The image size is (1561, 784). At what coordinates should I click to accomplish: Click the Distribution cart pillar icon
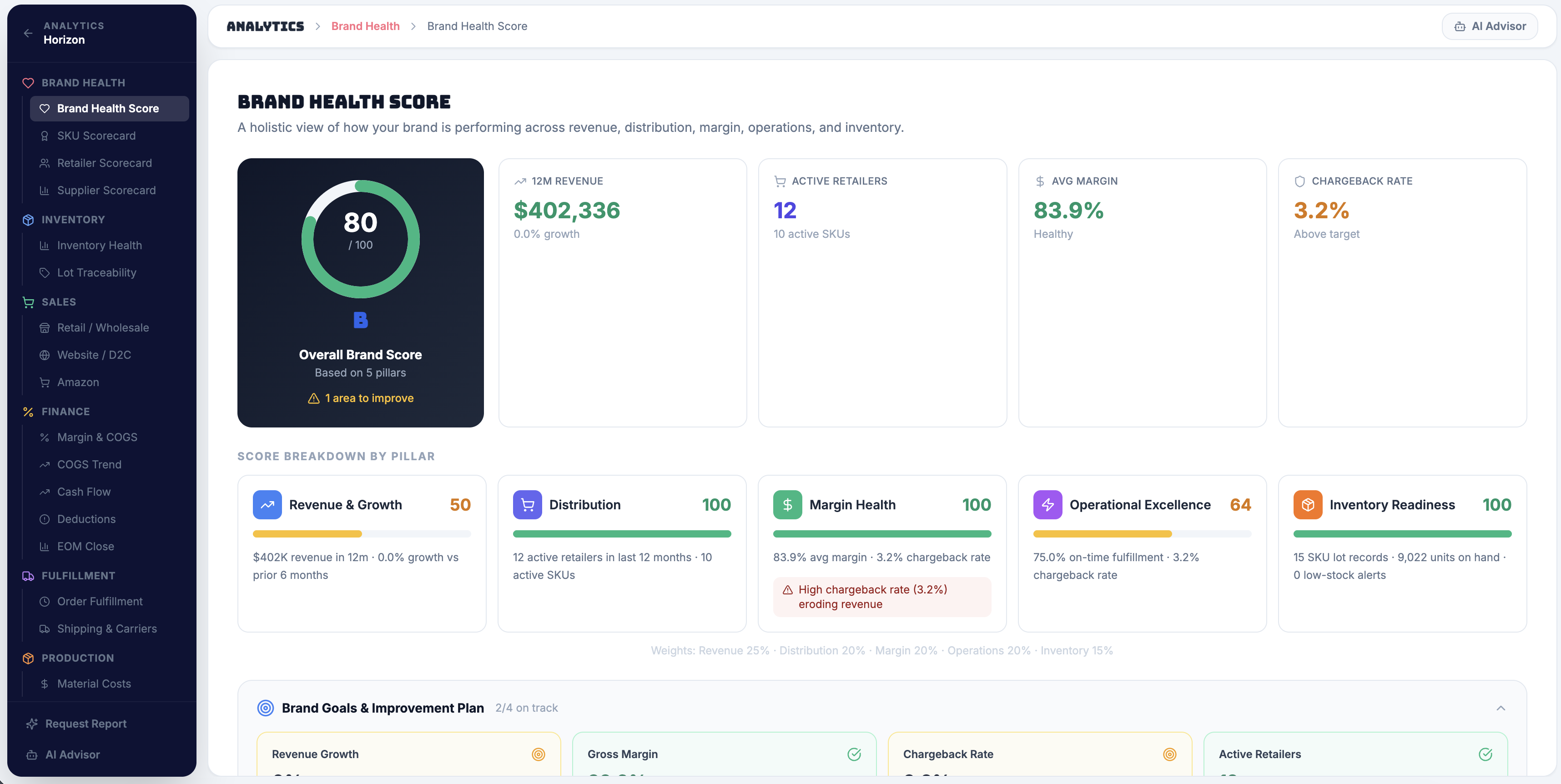(527, 505)
